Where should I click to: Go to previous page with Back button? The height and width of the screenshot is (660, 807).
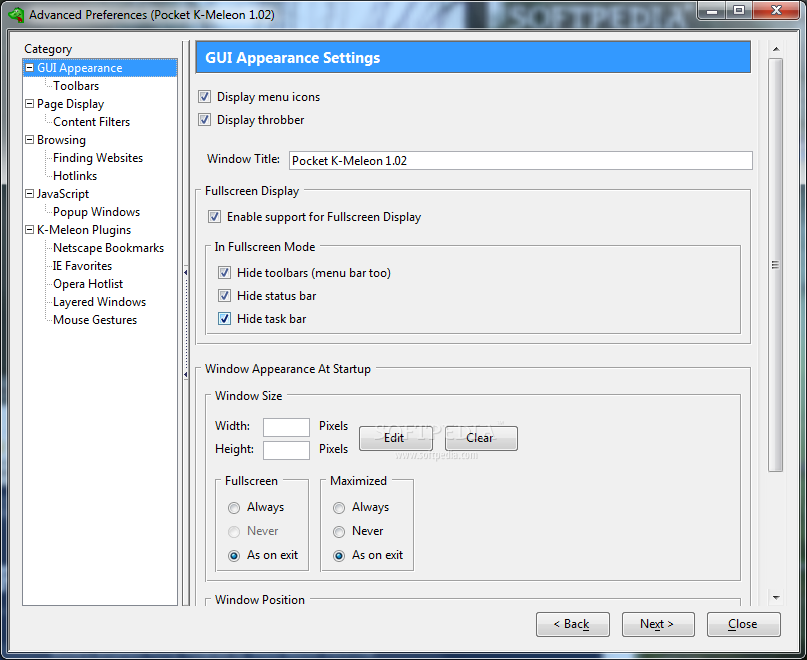coord(573,624)
